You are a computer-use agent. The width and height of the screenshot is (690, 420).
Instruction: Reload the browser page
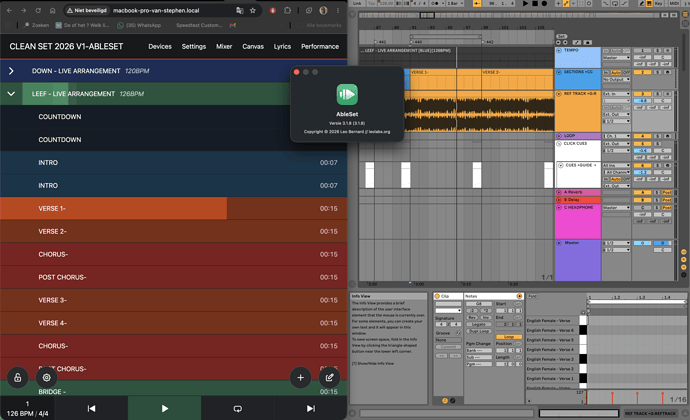pos(38,10)
